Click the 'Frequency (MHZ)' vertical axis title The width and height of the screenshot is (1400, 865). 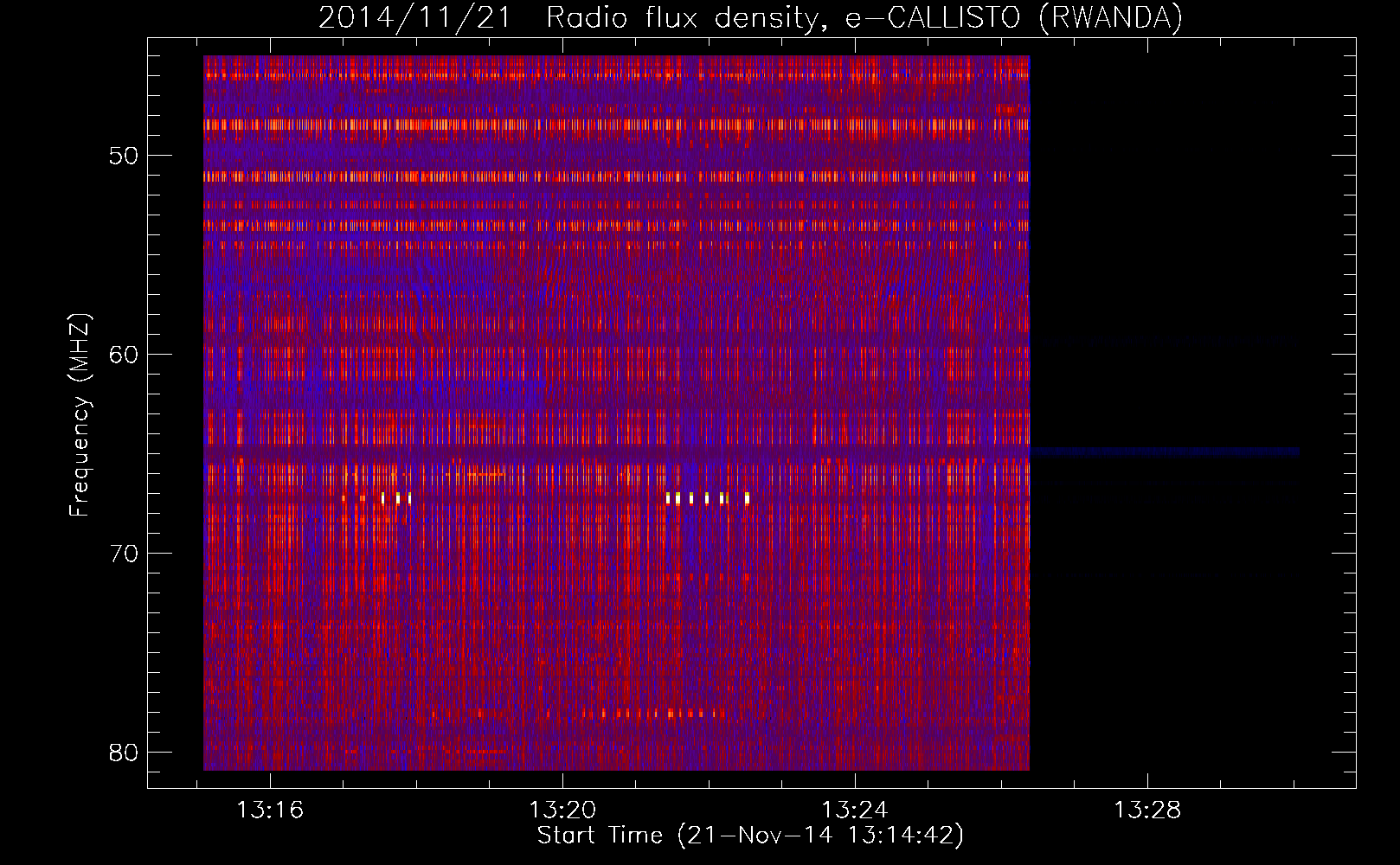(x=80, y=415)
